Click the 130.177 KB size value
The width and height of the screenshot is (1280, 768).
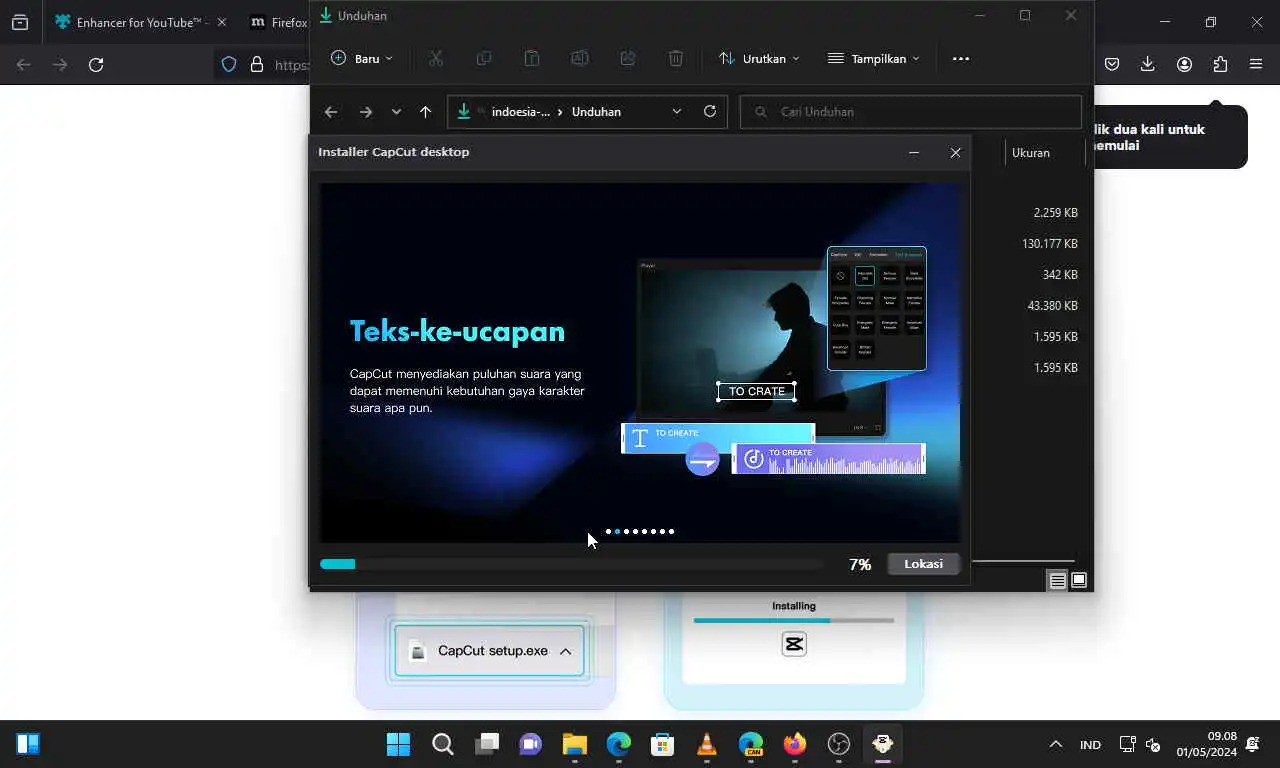pyautogui.click(x=1049, y=244)
